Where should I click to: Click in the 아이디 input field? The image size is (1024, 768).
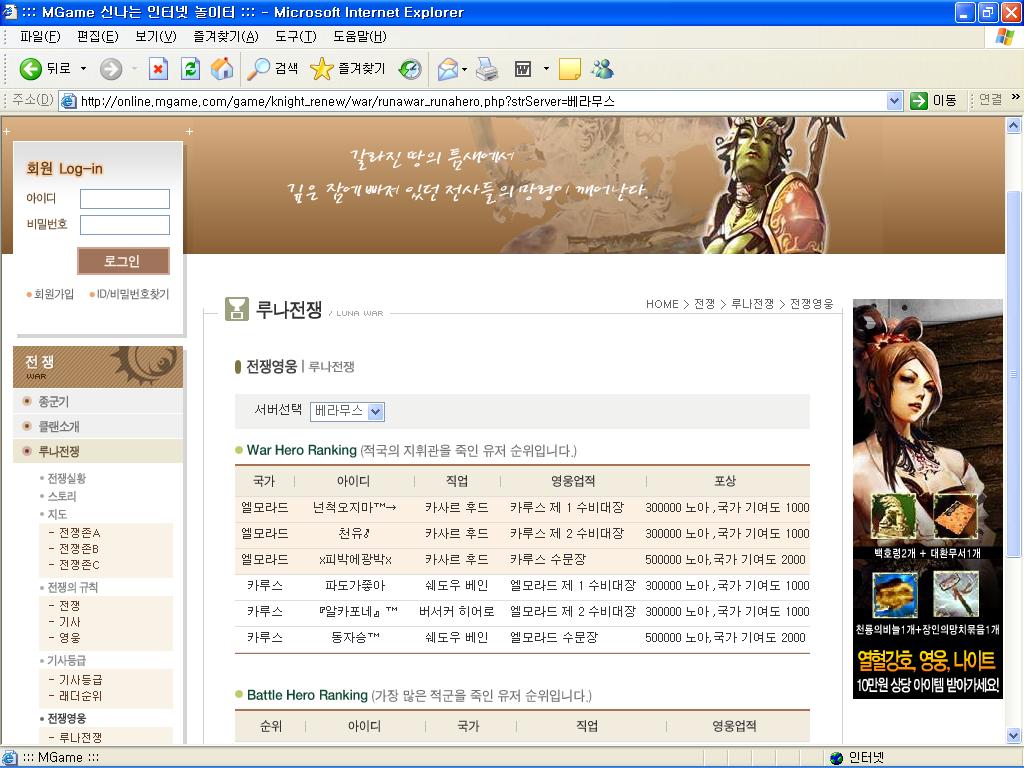[125, 199]
